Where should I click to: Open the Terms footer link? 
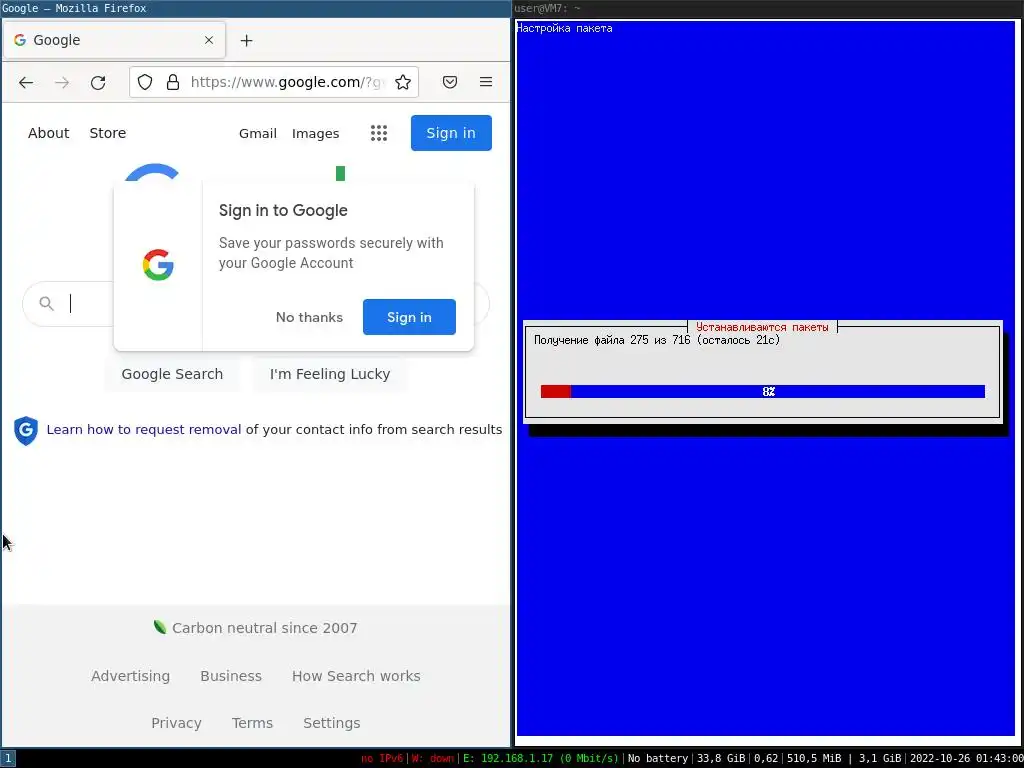coord(252,723)
